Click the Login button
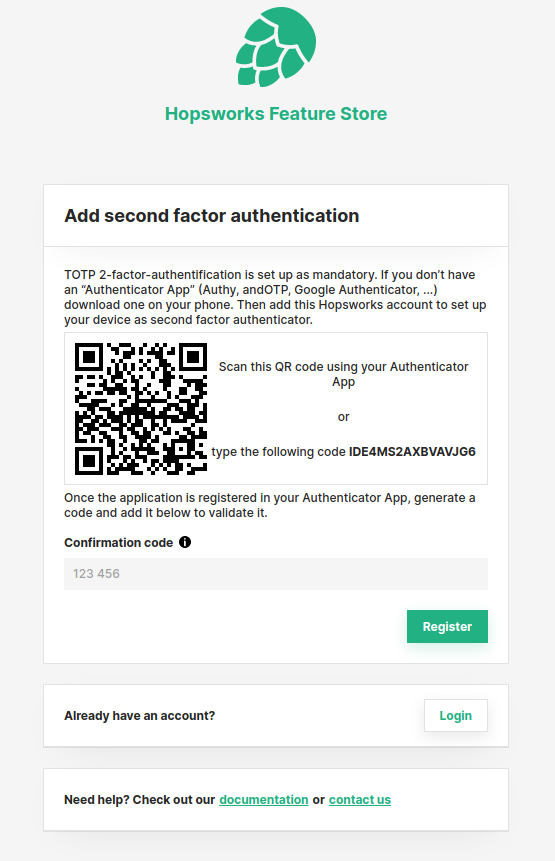 pos(456,715)
